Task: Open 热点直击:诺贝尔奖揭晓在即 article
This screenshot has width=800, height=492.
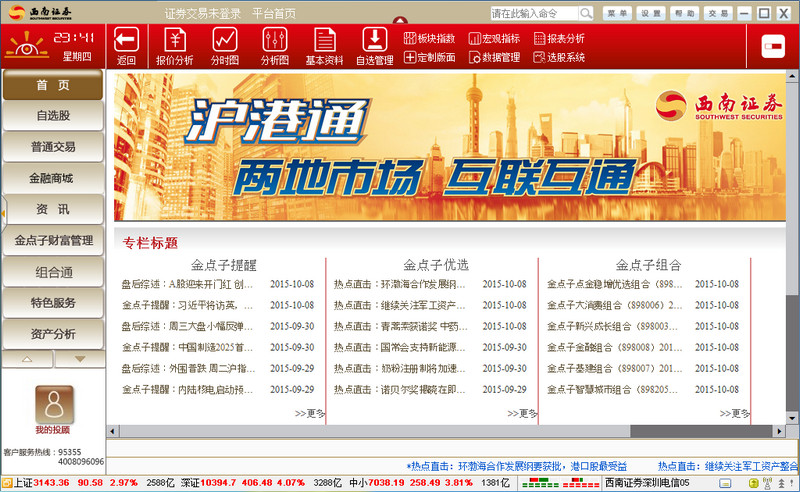Action: [x=399, y=389]
